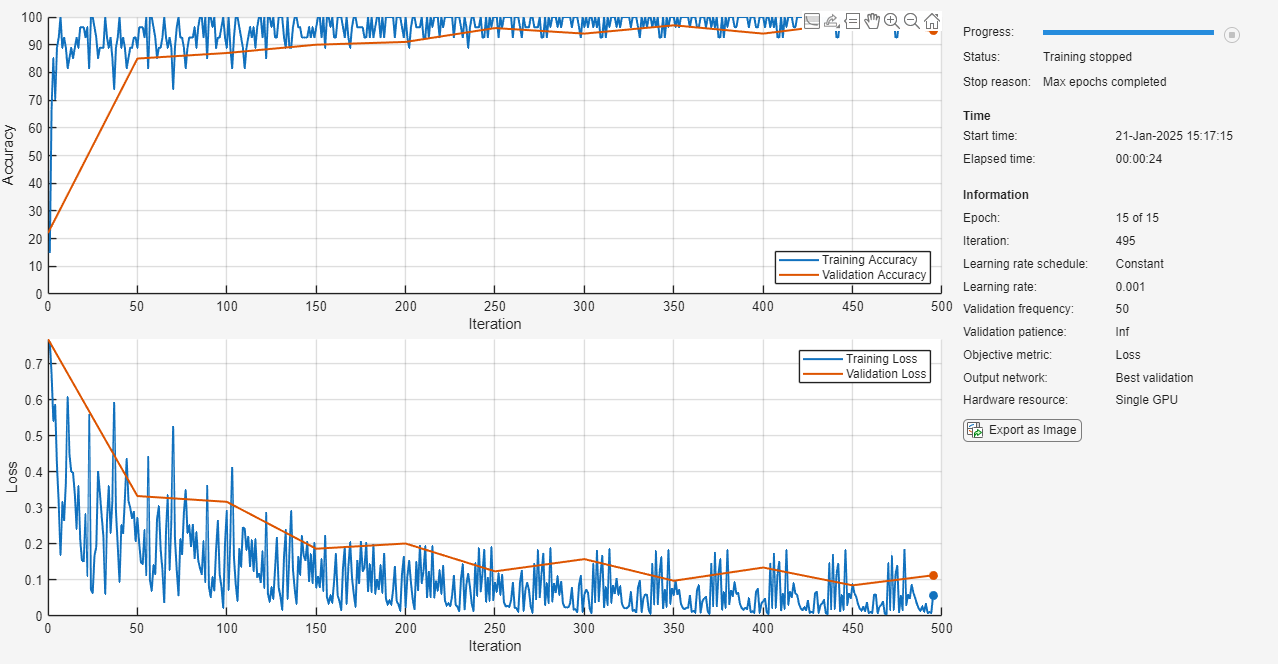Image resolution: width=1278 pixels, height=664 pixels.
Task: Open the export axes dropdown icon
Action: pos(832,21)
